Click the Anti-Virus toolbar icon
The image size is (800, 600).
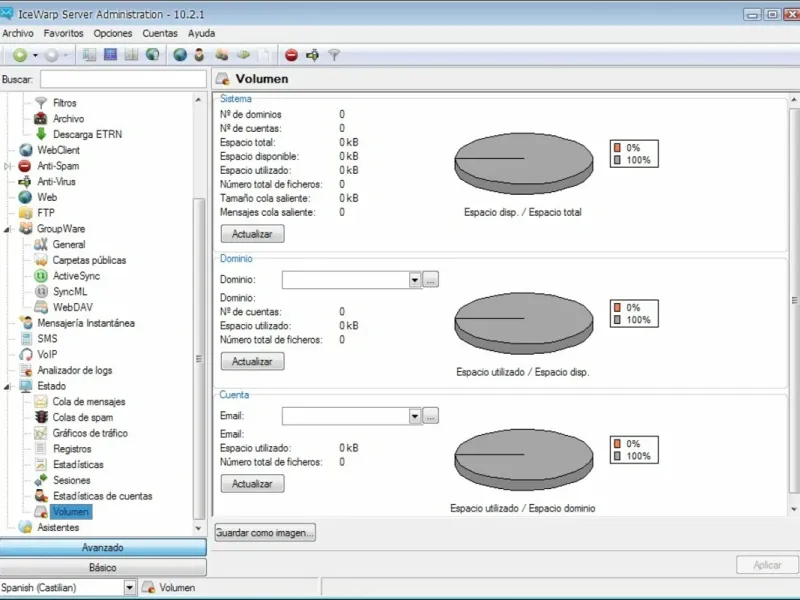pyautogui.click(x=313, y=55)
